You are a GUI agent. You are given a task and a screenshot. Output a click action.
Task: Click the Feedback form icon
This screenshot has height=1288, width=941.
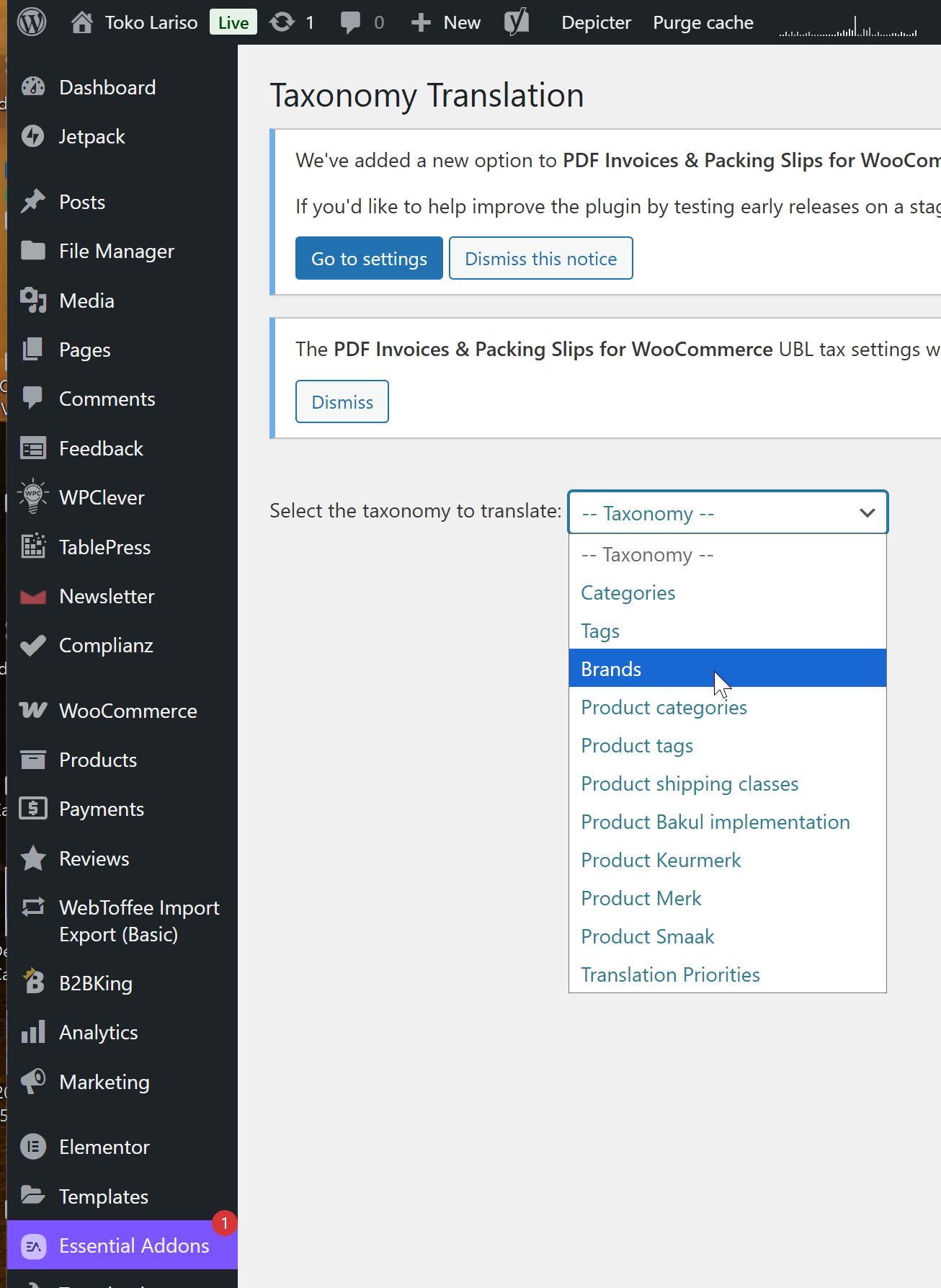tap(33, 448)
